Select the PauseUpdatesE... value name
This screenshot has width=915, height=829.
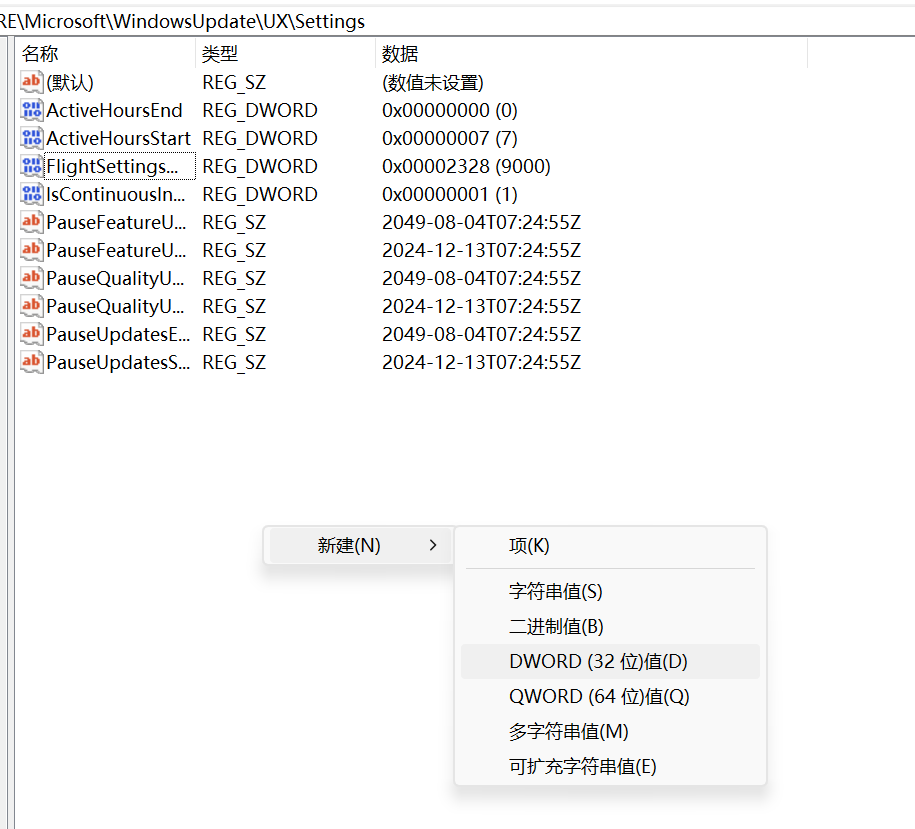(x=118, y=334)
